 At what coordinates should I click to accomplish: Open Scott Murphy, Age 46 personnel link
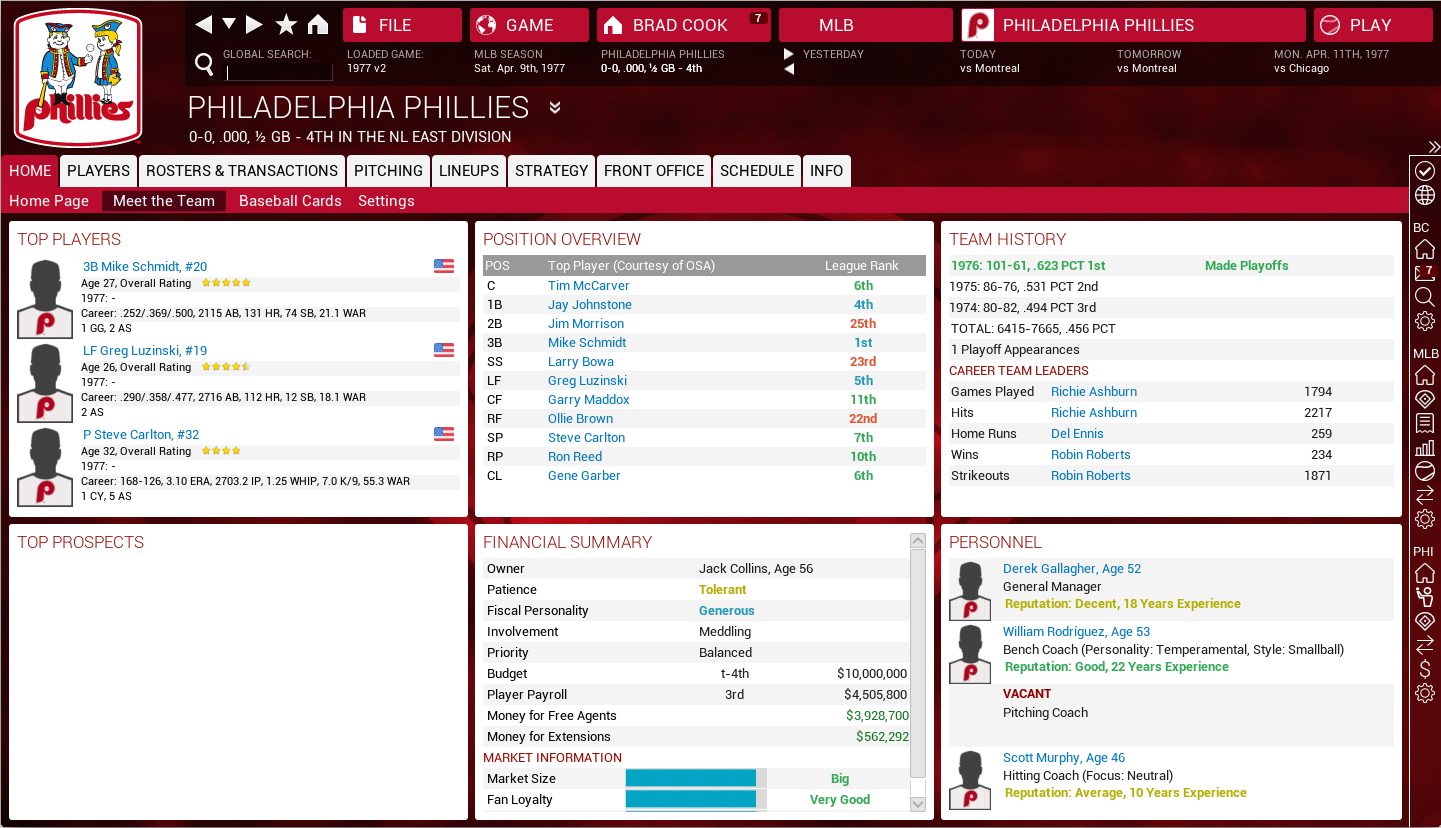pyautogui.click(x=1064, y=758)
